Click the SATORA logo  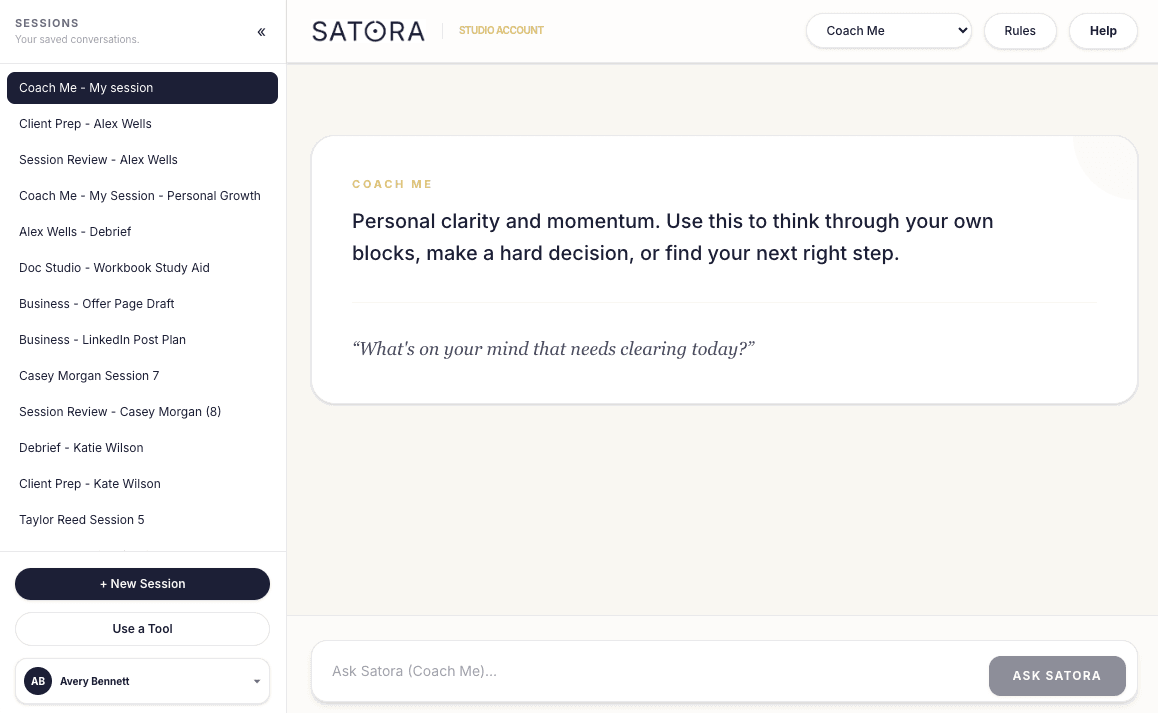(x=368, y=31)
